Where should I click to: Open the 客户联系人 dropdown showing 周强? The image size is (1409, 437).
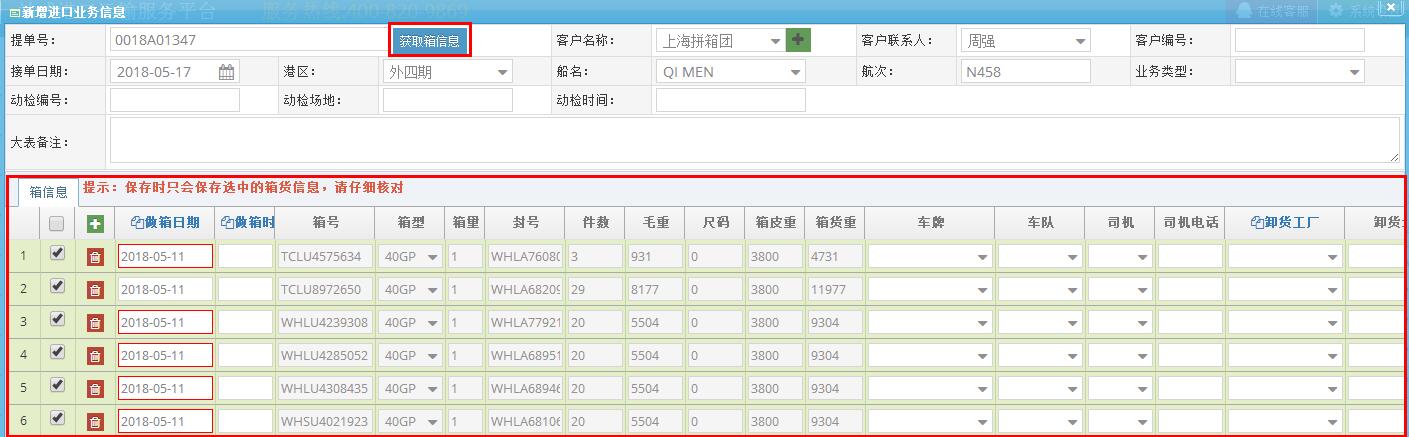1080,42
